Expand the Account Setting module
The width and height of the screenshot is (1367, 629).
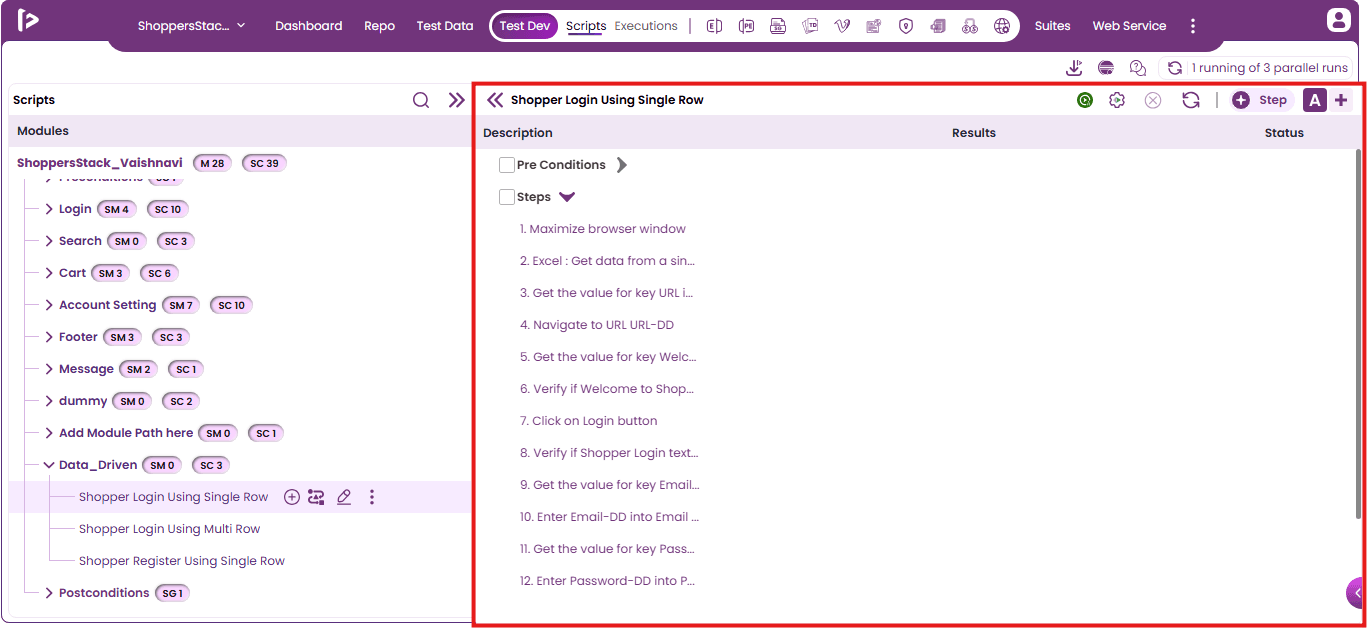(x=49, y=305)
